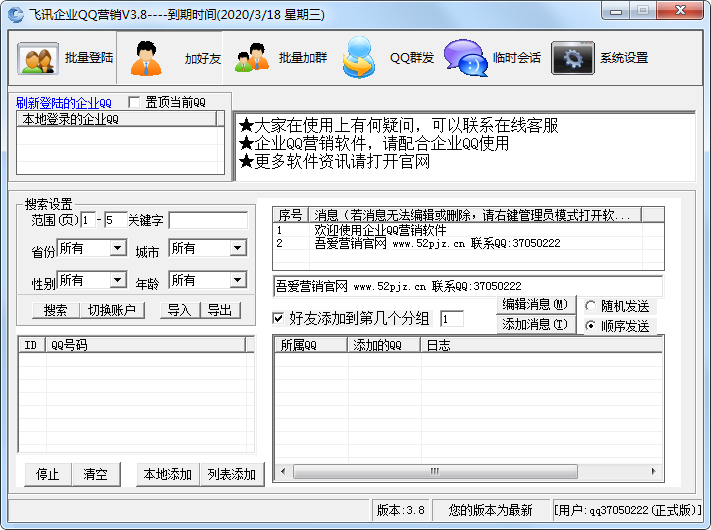
Task: Open the 临时会话 chat bubble icon
Action: pos(465,58)
